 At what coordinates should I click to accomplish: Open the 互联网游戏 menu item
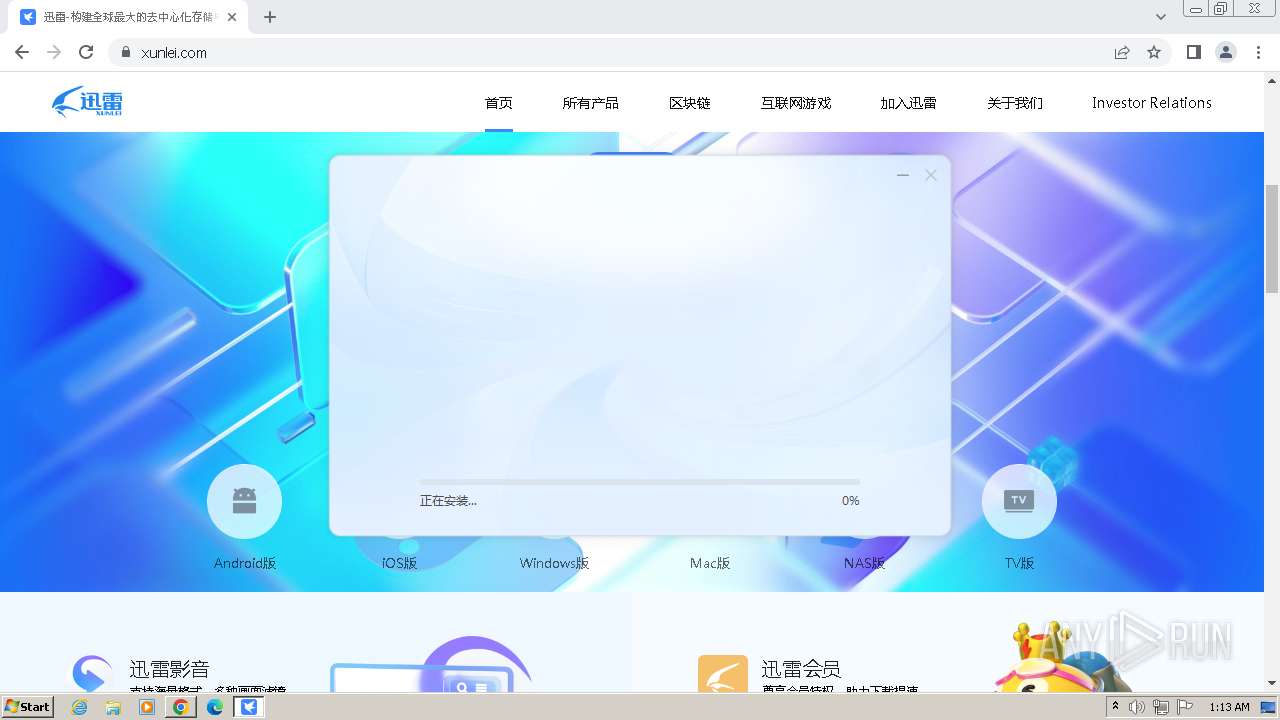coord(796,103)
